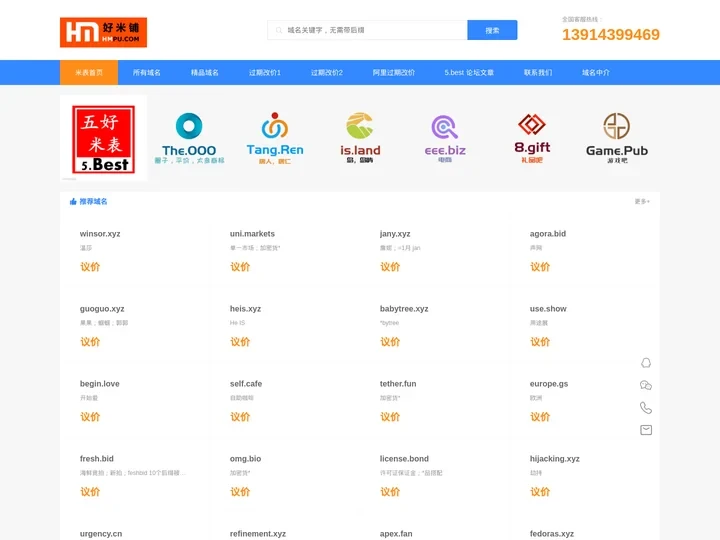The height and width of the screenshot is (540, 720).
Task: Open the jany.xyz domain link
Action: click(x=395, y=234)
